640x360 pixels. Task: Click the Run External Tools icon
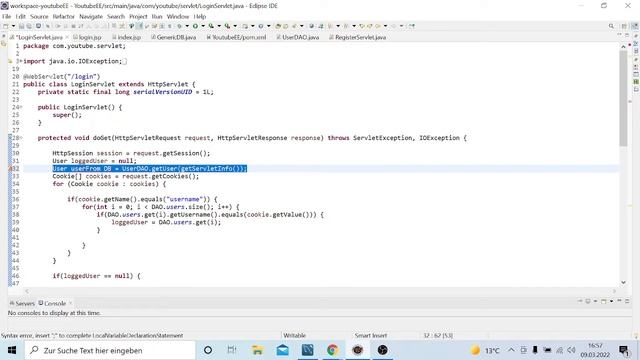point(227,26)
